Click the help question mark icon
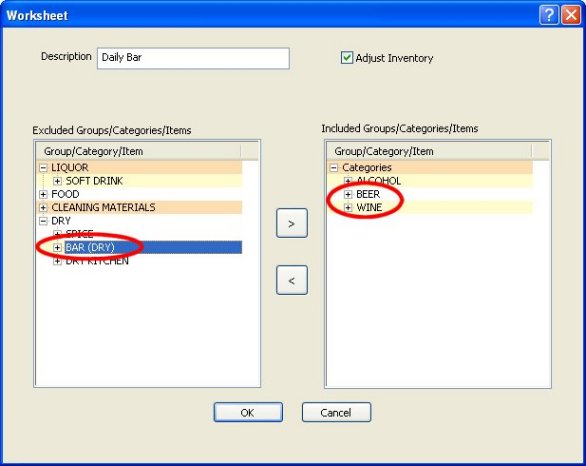 [x=549, y=15]
